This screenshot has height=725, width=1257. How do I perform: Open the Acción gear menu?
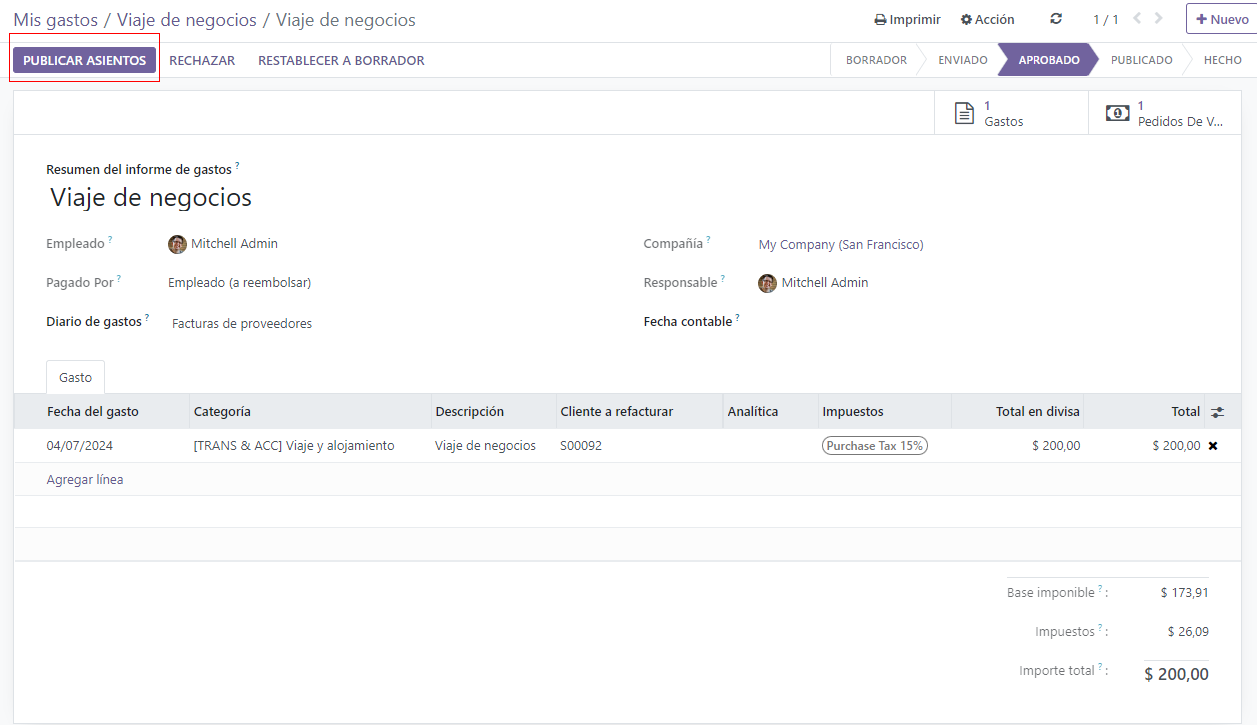[987, 19]
